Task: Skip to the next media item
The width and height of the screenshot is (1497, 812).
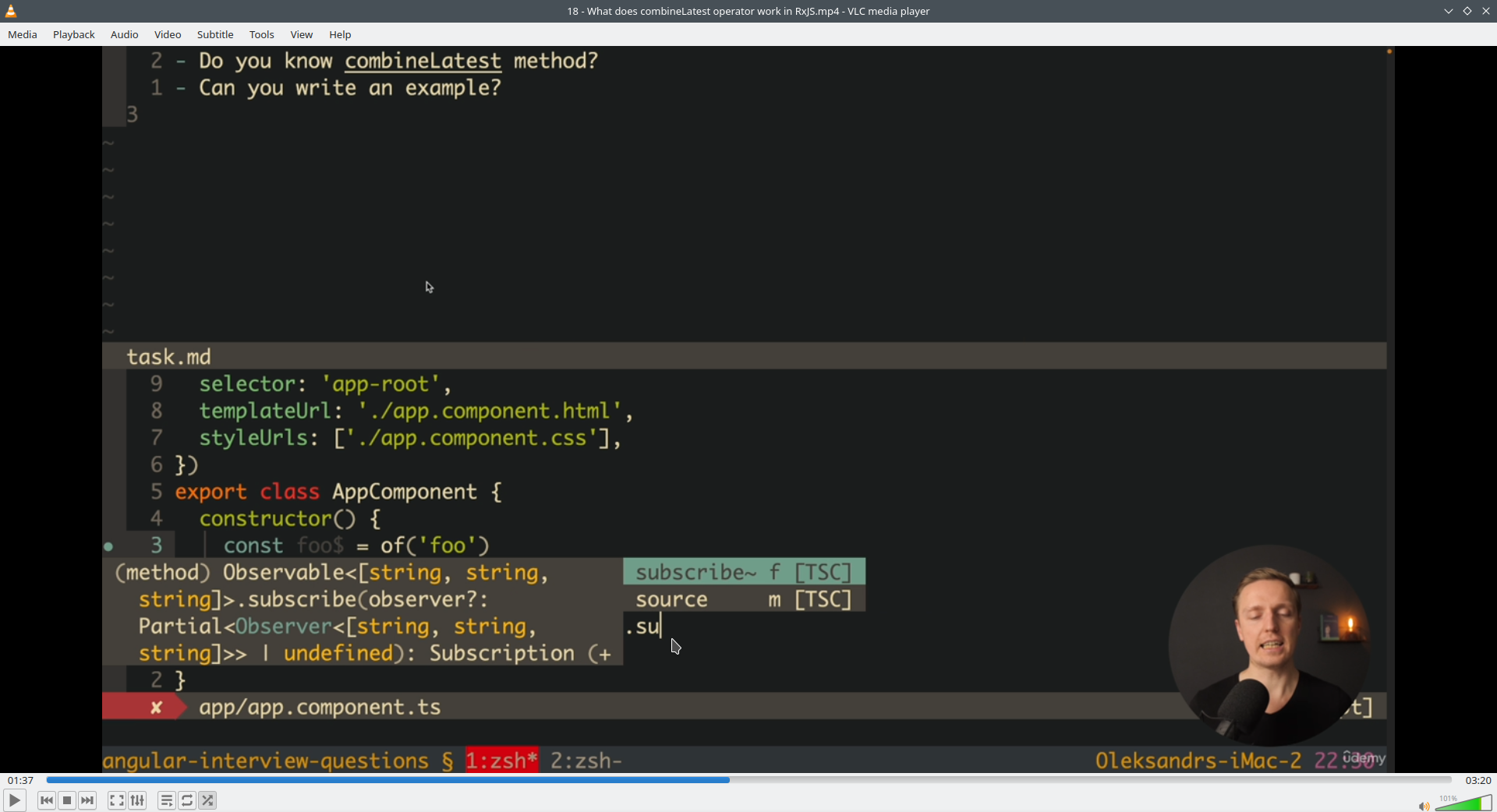Action: 87,800
